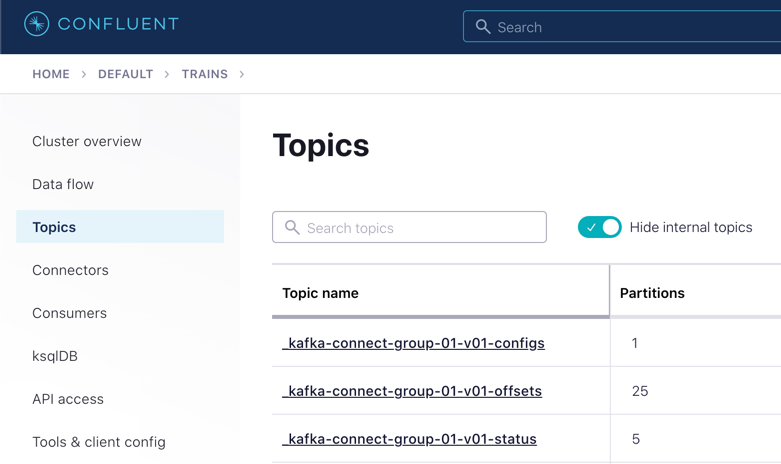Open _kafka-connect-group-01-v01-offsets topic
The height and width of the screenshot is (464, 781).
[412, 391]
